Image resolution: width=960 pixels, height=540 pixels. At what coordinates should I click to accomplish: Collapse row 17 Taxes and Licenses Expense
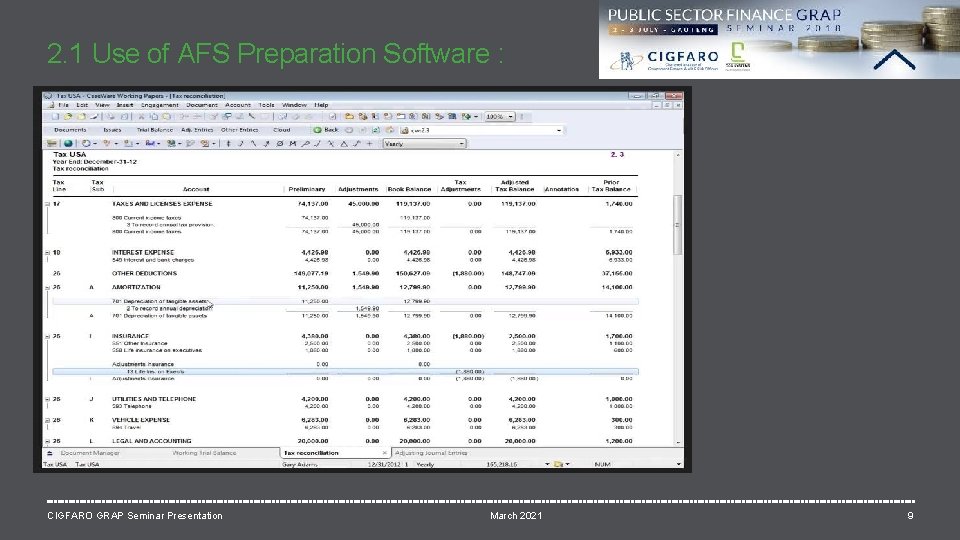pos(47,204)
